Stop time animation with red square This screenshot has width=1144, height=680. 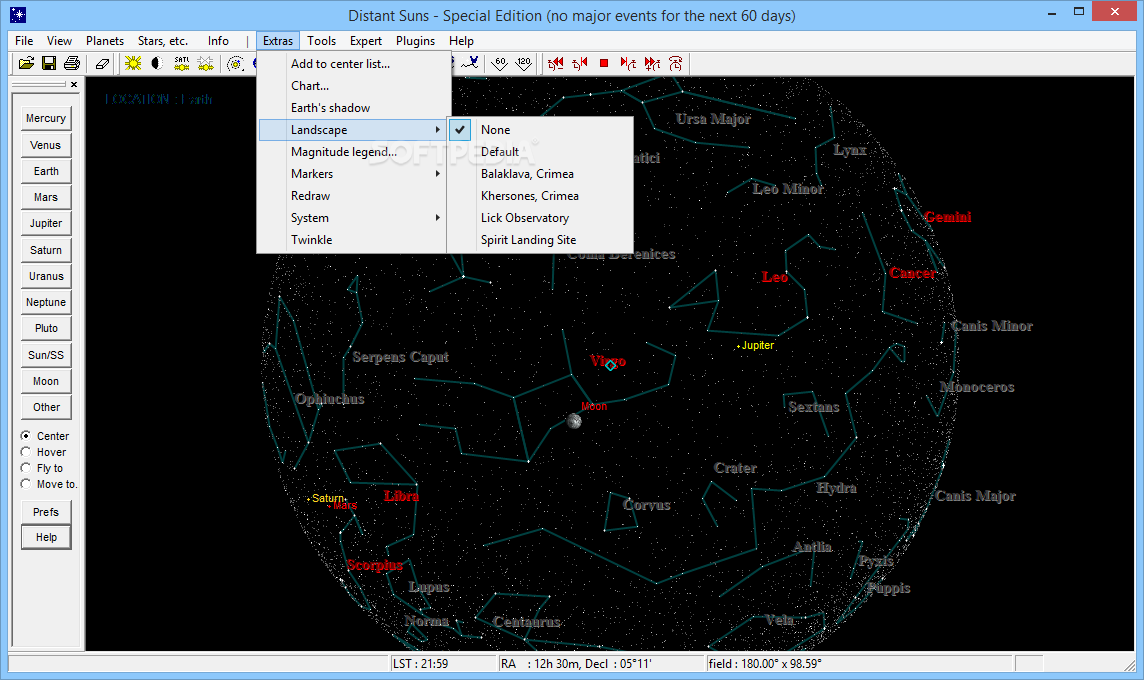click(x=604, y=63)
